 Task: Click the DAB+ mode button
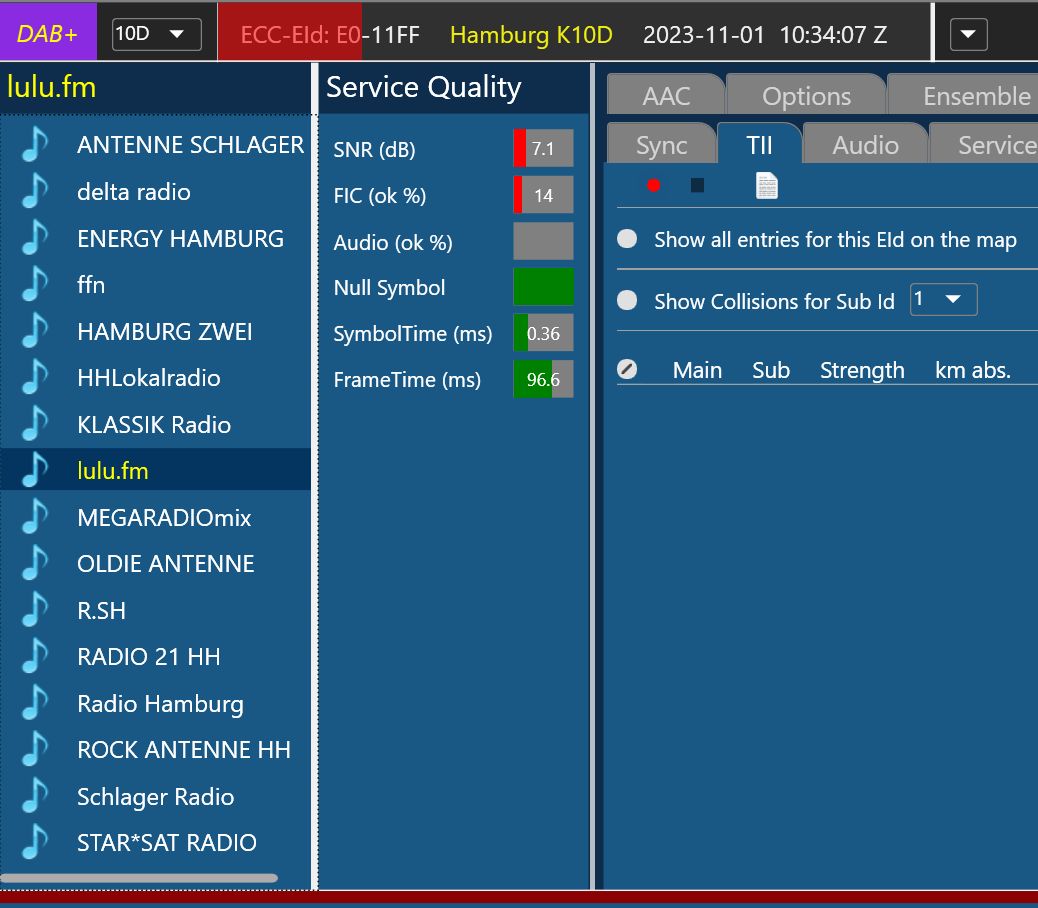point(48,34)
